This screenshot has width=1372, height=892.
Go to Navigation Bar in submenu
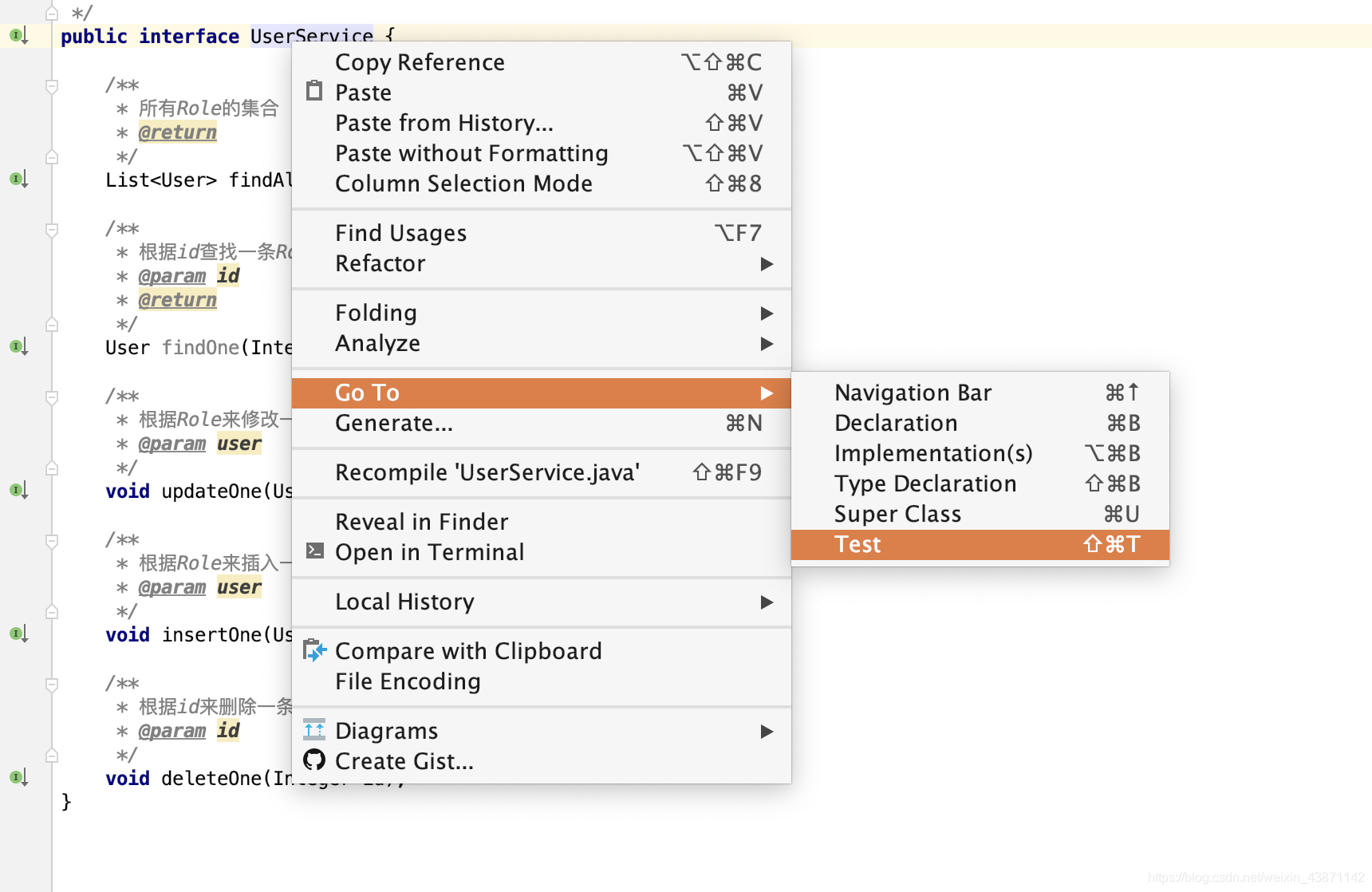[x=980, y=393]
